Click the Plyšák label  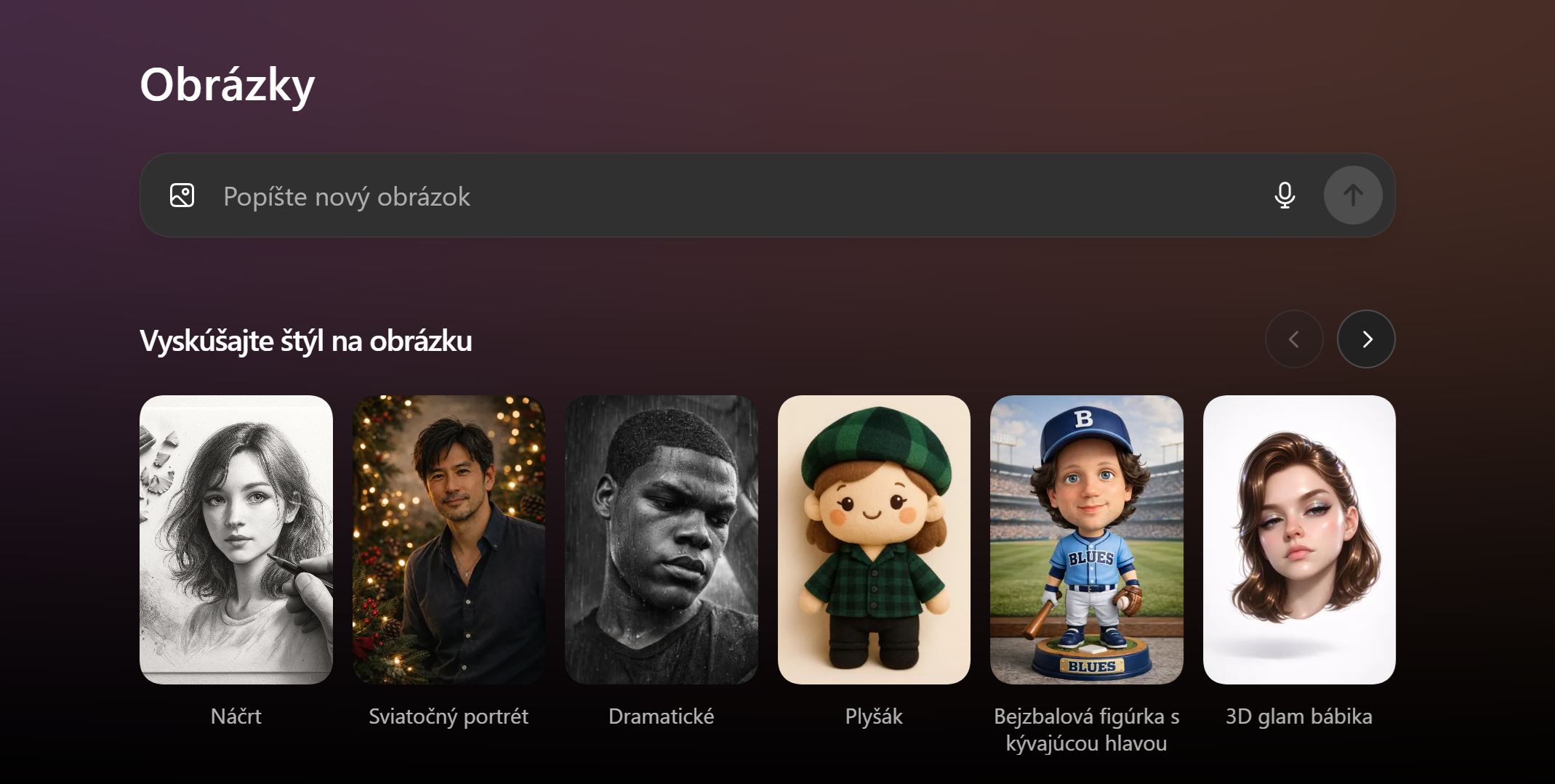pos(874,716)
